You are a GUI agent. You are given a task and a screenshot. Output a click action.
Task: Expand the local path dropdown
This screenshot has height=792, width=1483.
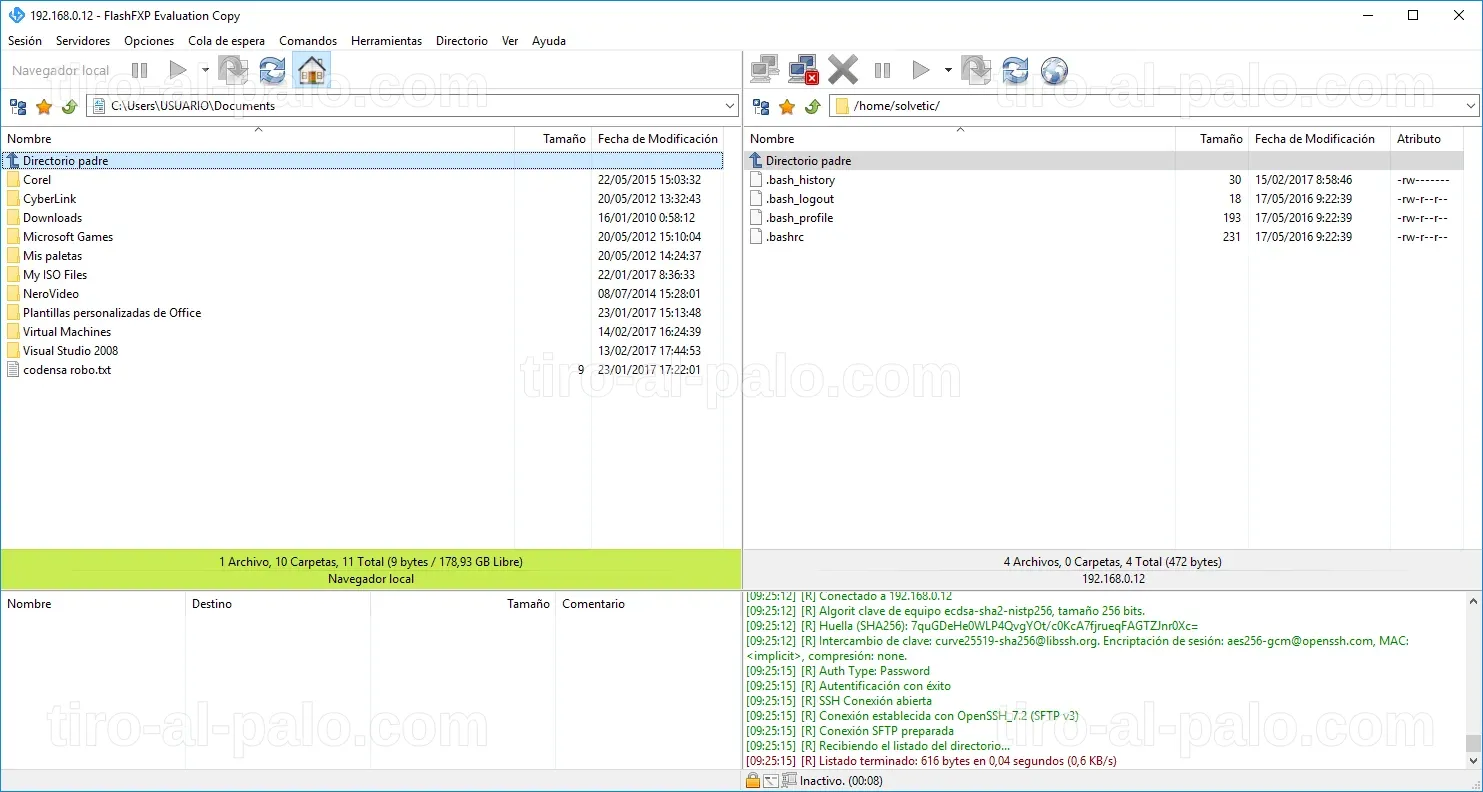point(730,106)
